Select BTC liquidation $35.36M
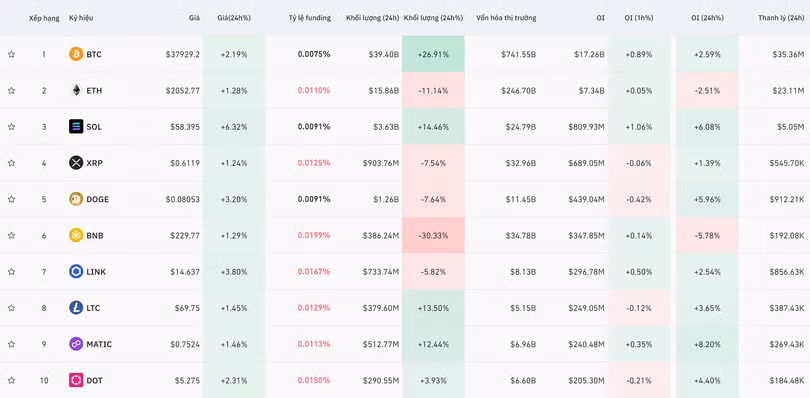The width and height of the screenshot is (810, 398). [x=788, y=54]
